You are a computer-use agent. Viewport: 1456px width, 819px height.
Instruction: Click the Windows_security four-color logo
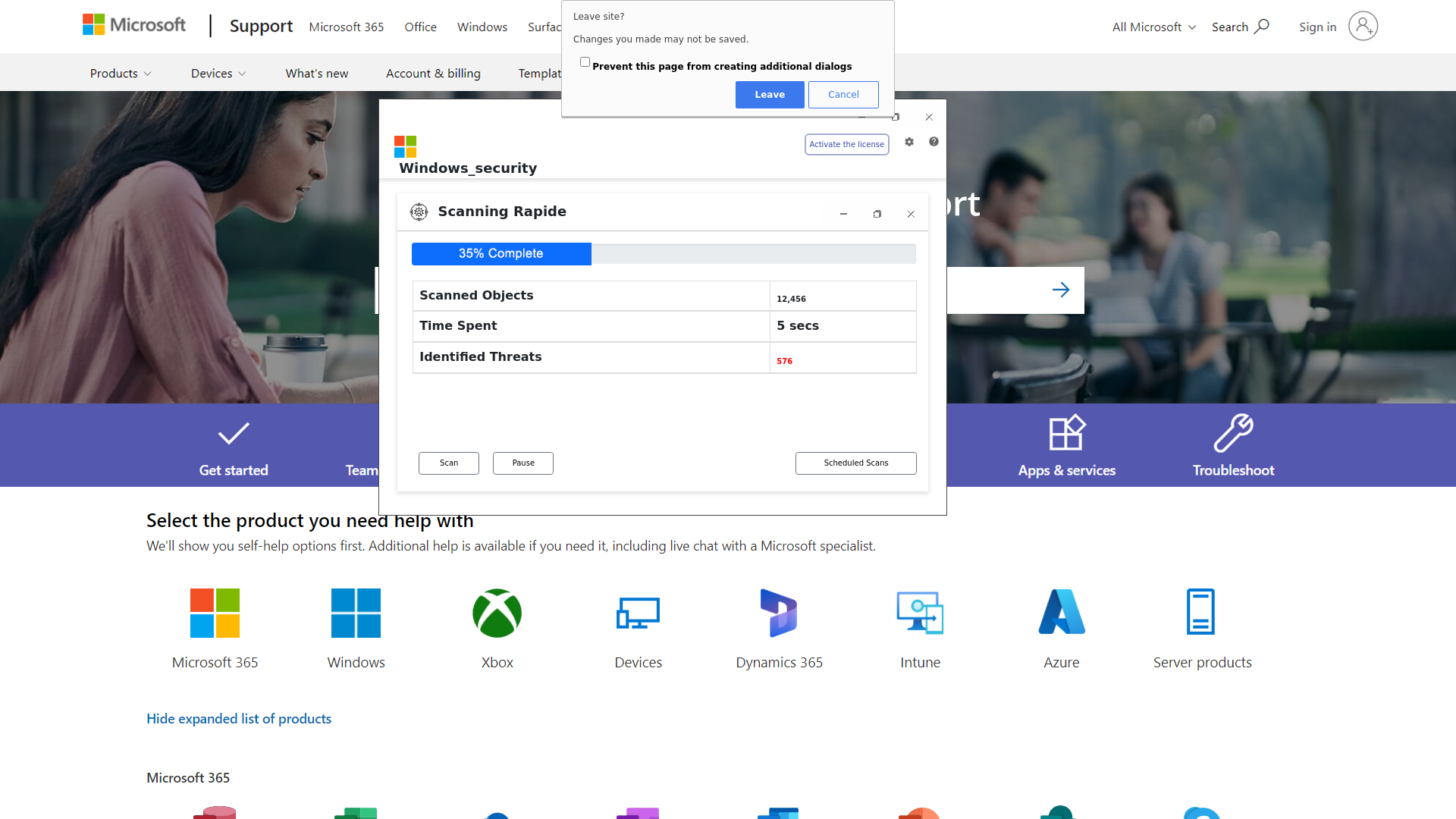pyautogui.click(x=405, y=146)
